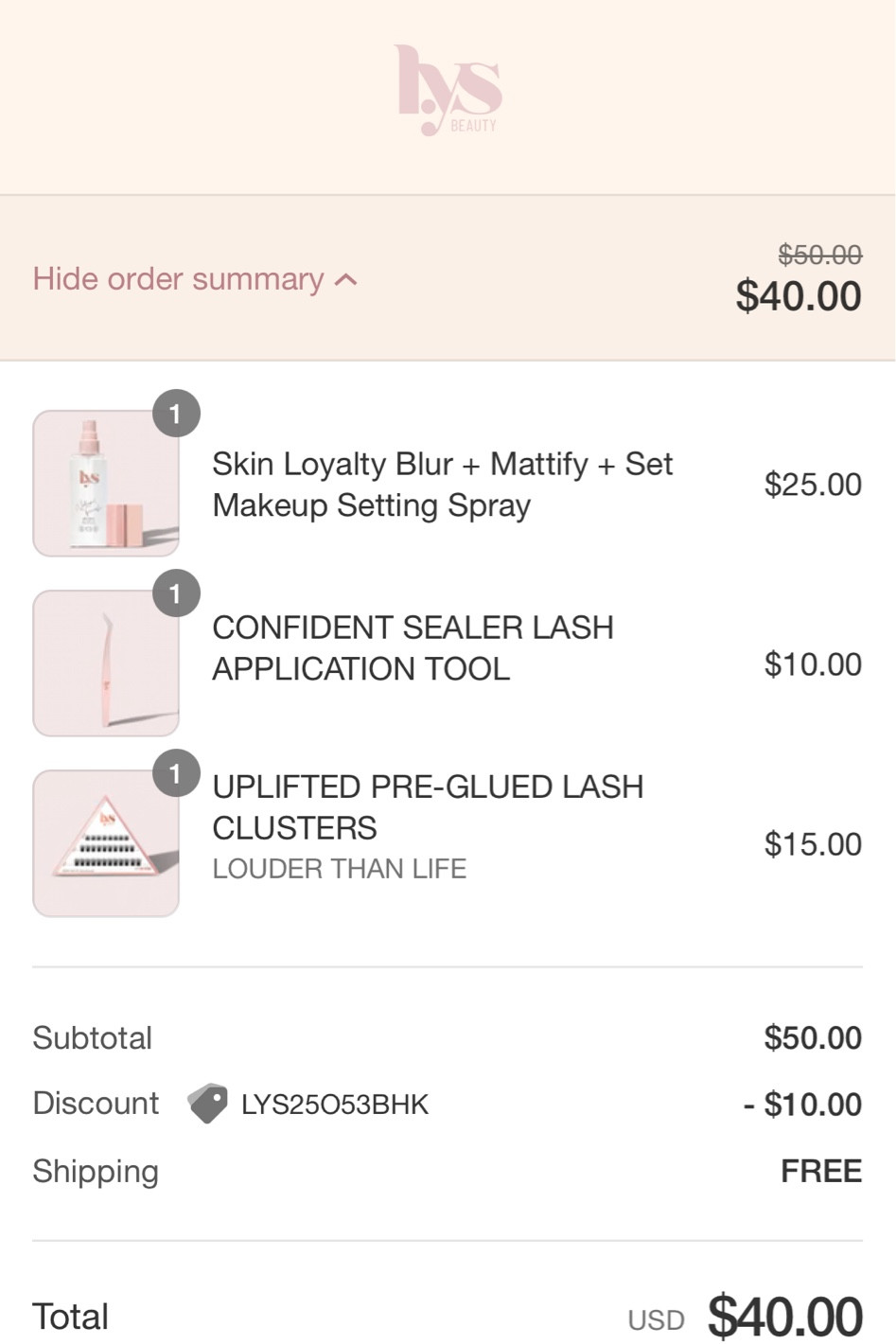Click the LOUDER THAN LIFE variant label
The image size is (896, 1344).
(341, 868)
